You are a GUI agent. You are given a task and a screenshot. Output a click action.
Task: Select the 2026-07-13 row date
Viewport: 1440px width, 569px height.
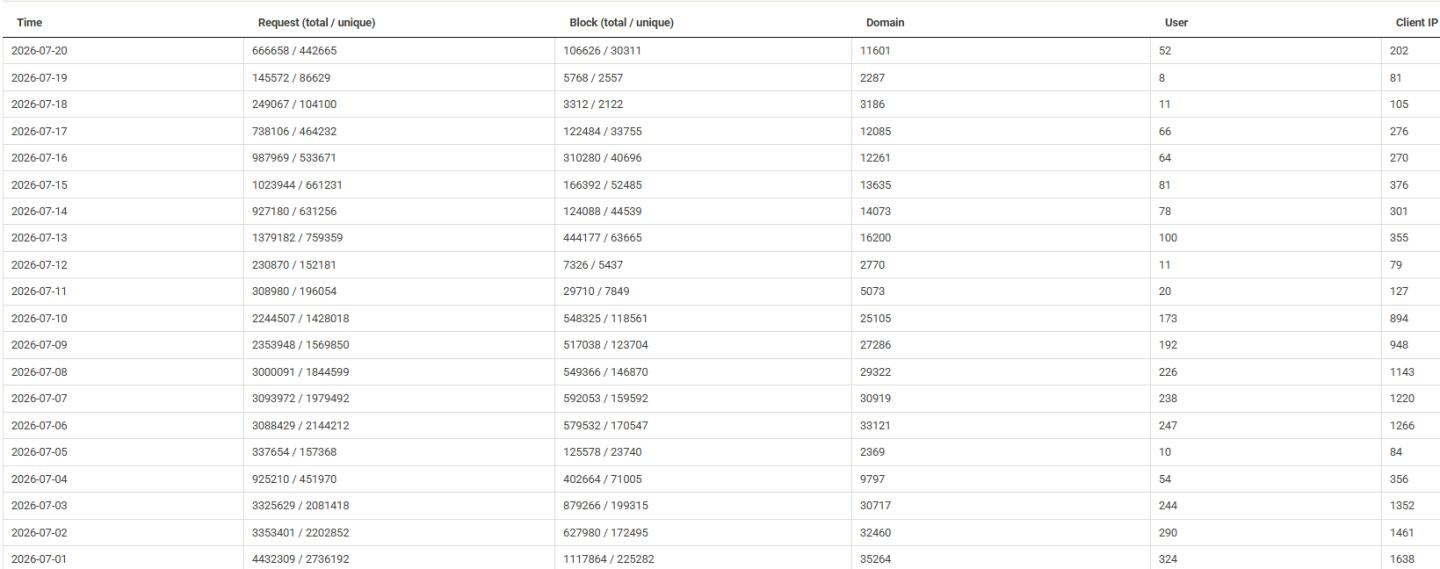[x=39, y=238]
